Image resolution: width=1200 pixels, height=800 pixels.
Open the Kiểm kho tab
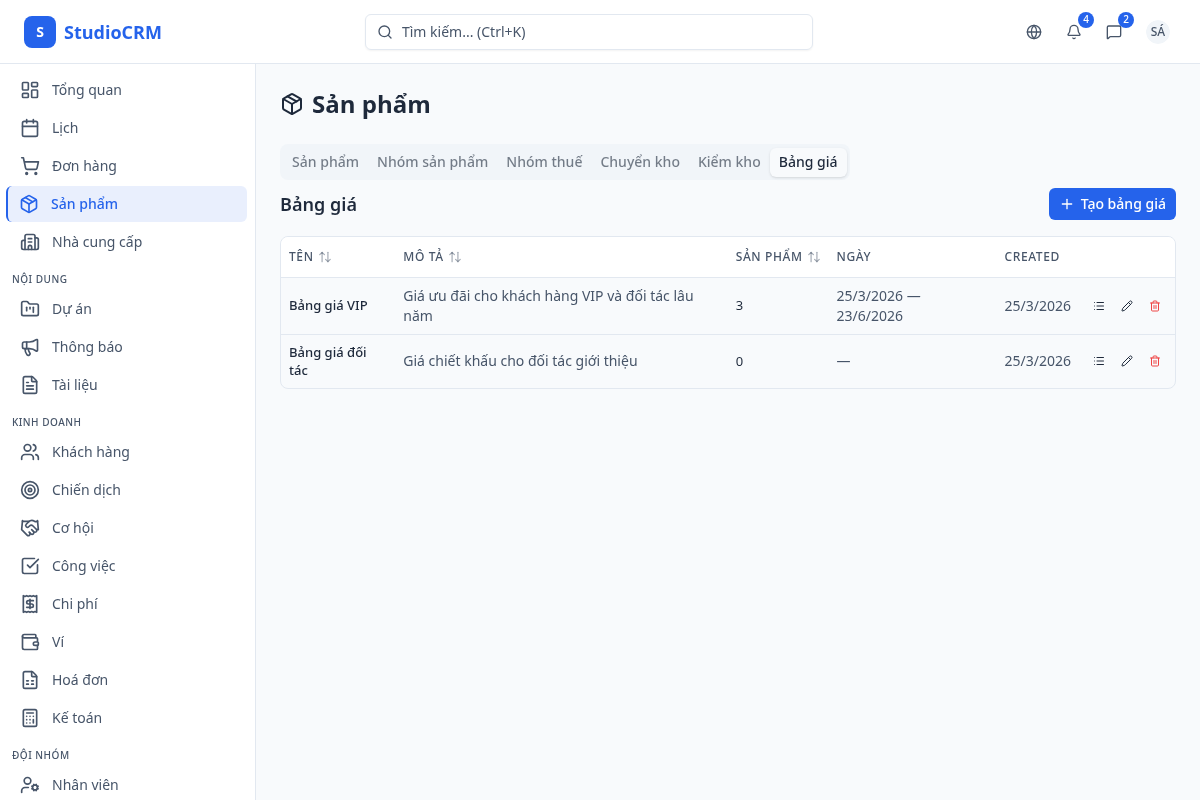[729, 162]
